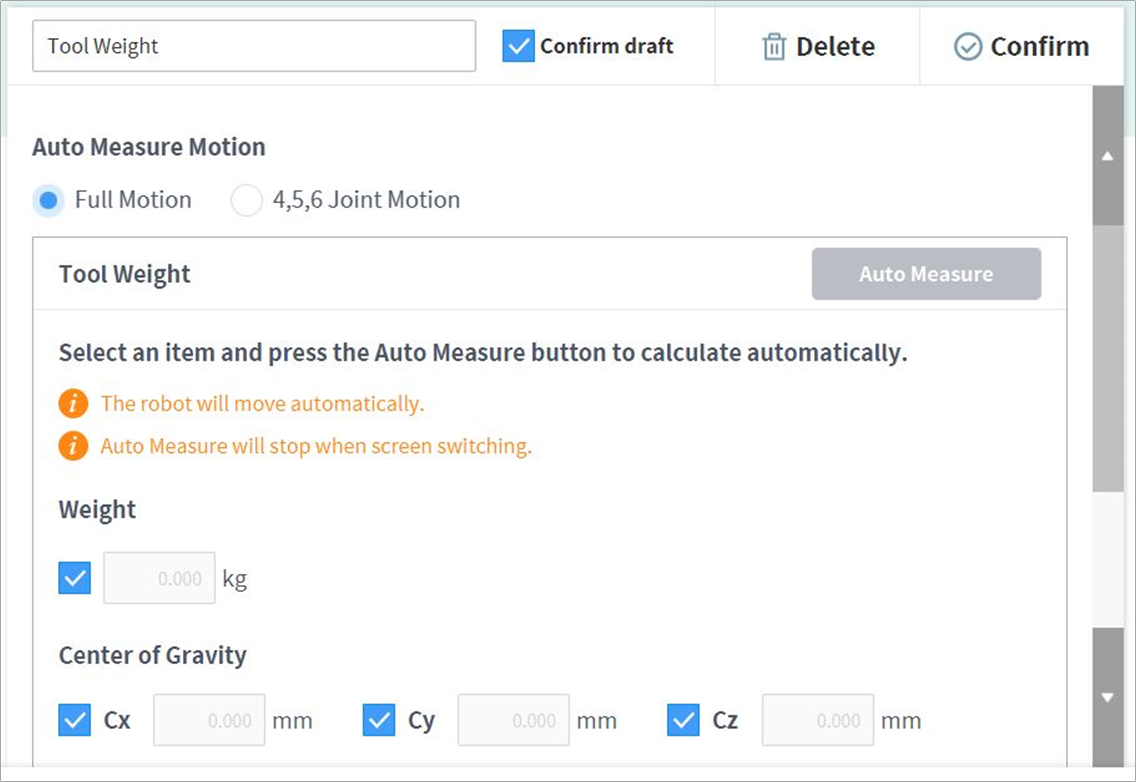Disable the Cx center of gravity checkbox
The image size is (1136, 782).
click(x=75, y=720)
